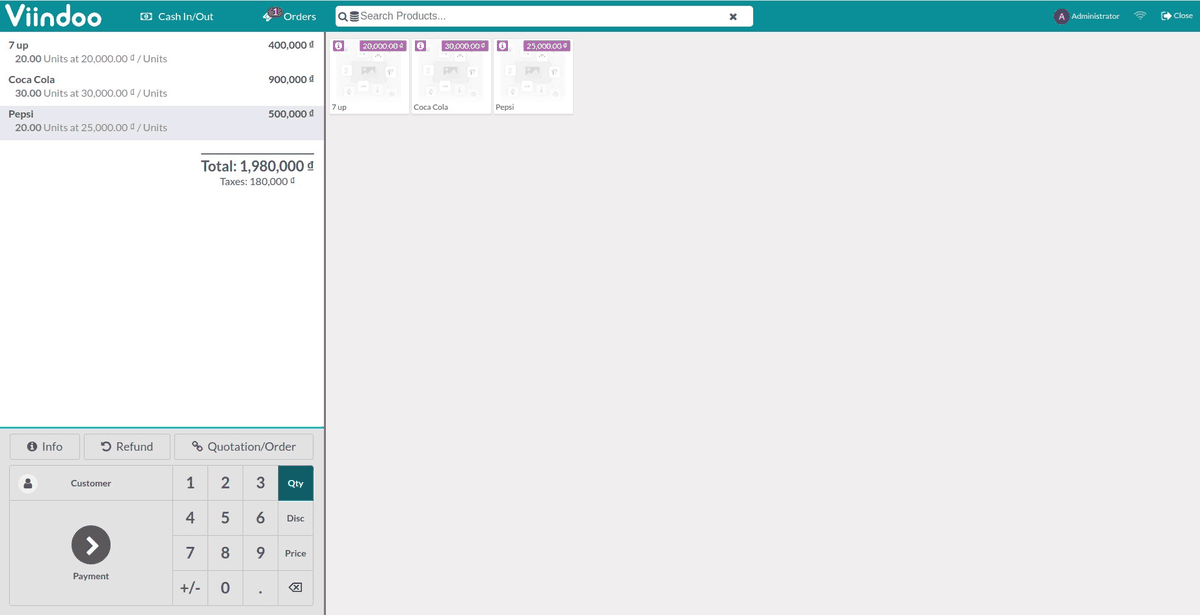Open info icon on Coca Cola card
The width and height of the screenshot is (1200, 615).
420,46
